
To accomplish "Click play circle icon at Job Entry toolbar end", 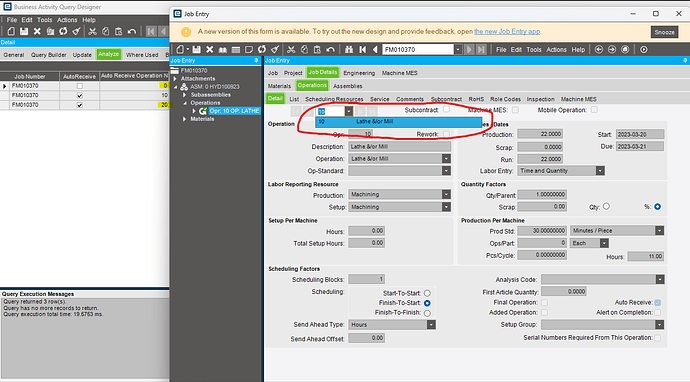I will click(x=644, y=50).
